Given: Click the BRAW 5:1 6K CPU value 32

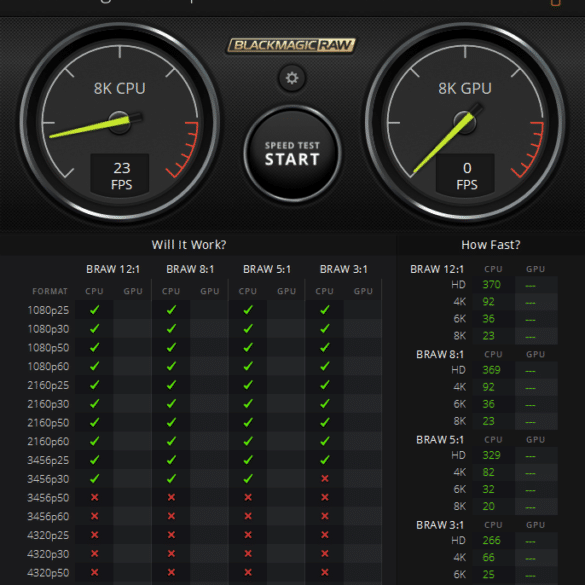Looking at the screenshot, I should click(x=488, y=489).
